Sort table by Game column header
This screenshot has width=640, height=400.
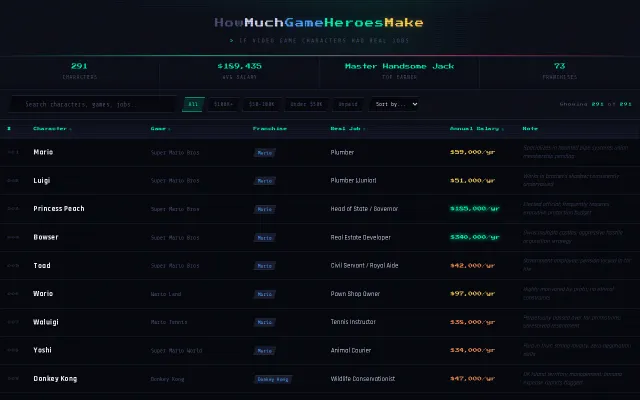(160, 129)
